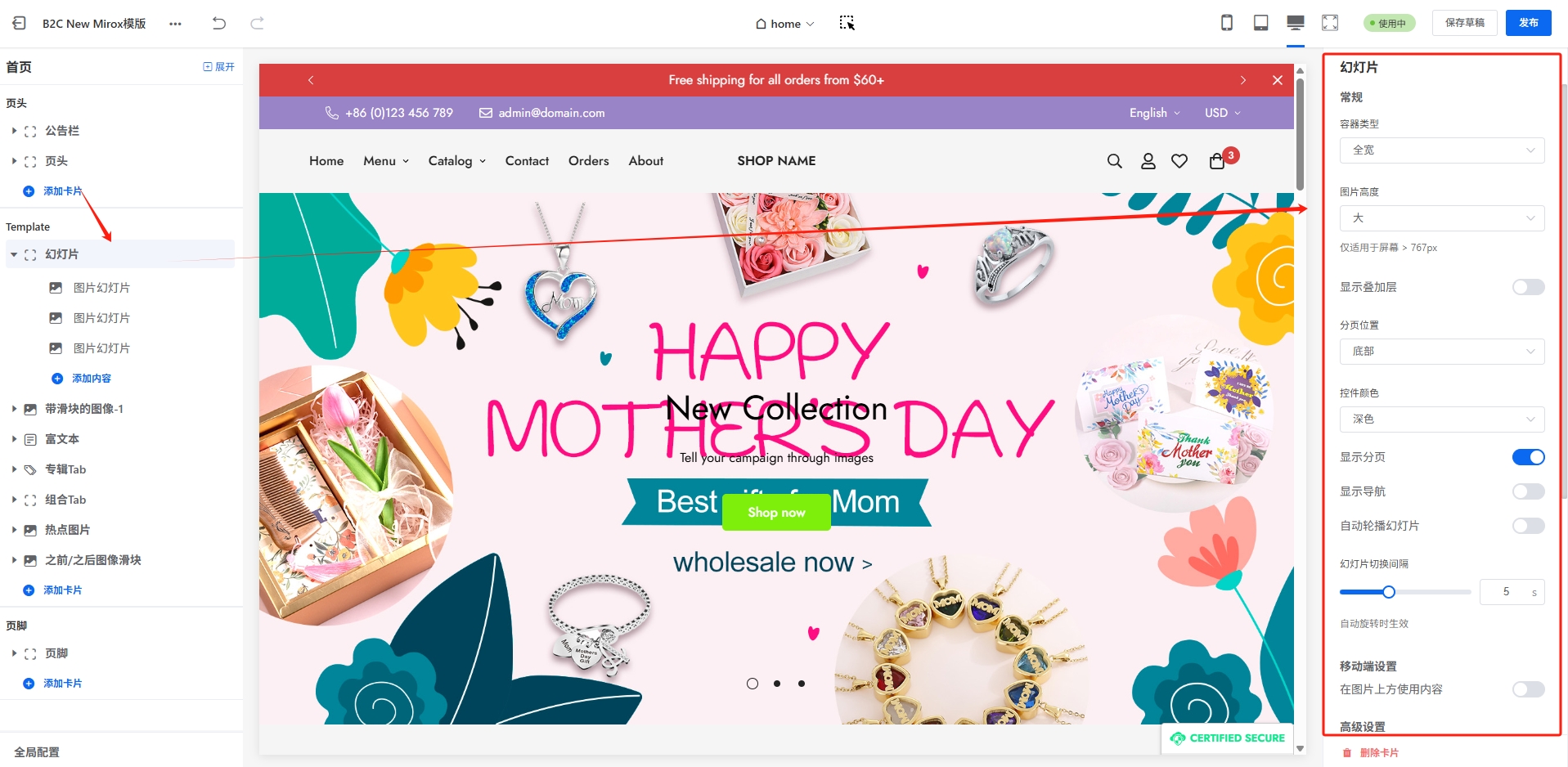The image size is (1568, 767).
Task: Open fullscreen preview icon
Action: point(1330,23)
